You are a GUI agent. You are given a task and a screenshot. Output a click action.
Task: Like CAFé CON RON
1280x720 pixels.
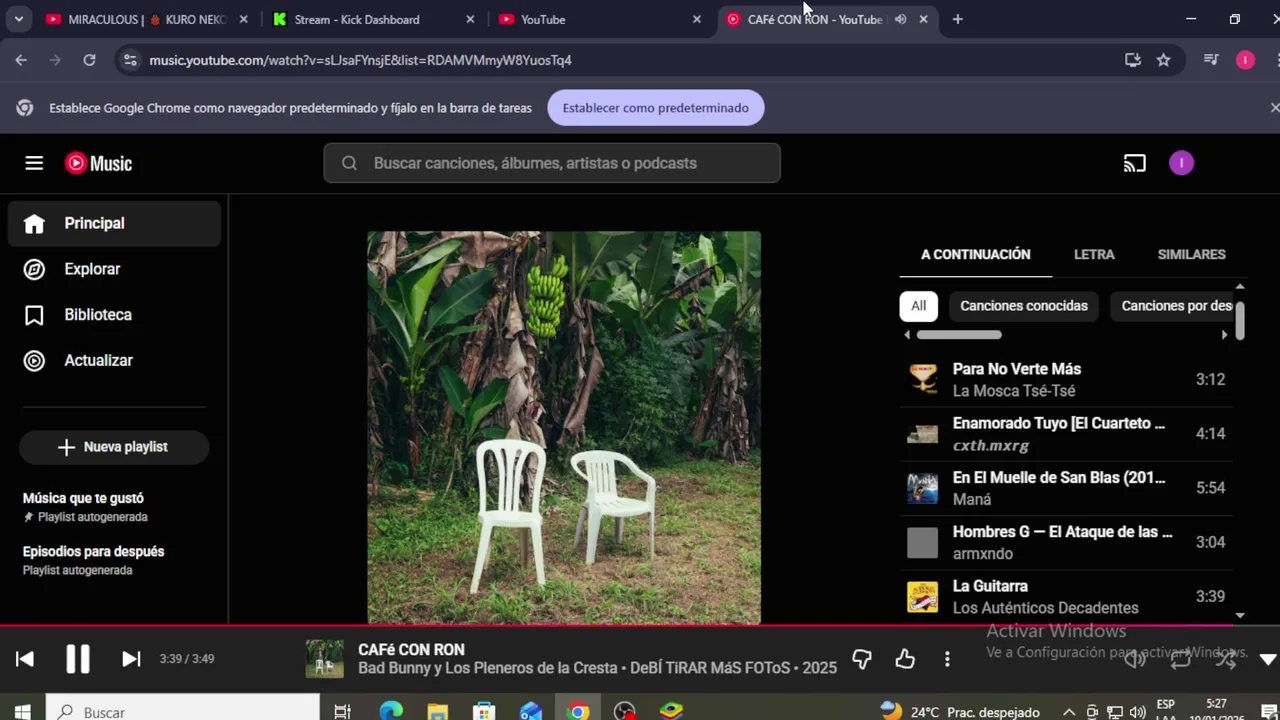tap(905, 659)
